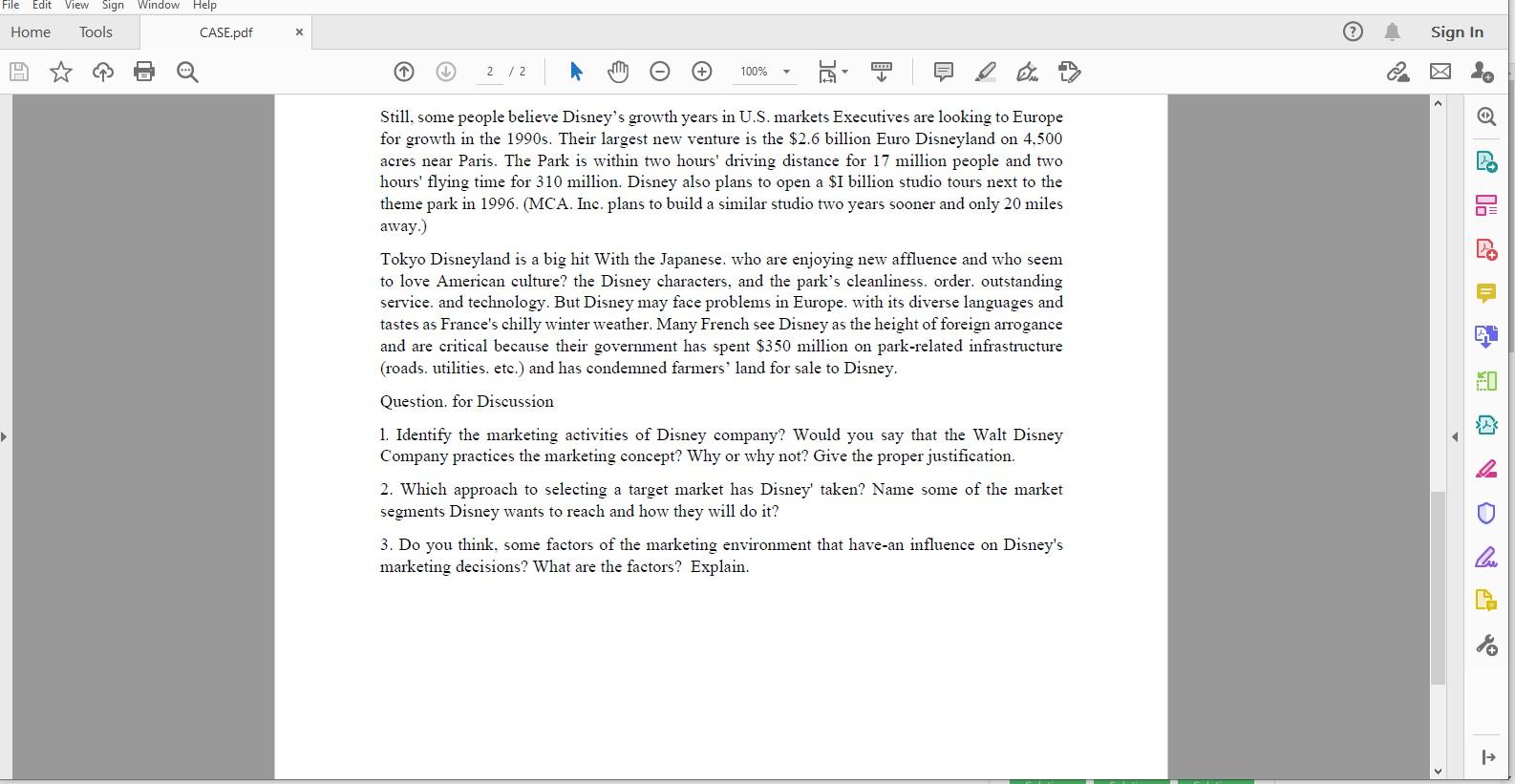This screenshot has height=784, width=1515.
Task: Open the Protect shield tool
Action: 1486,513
